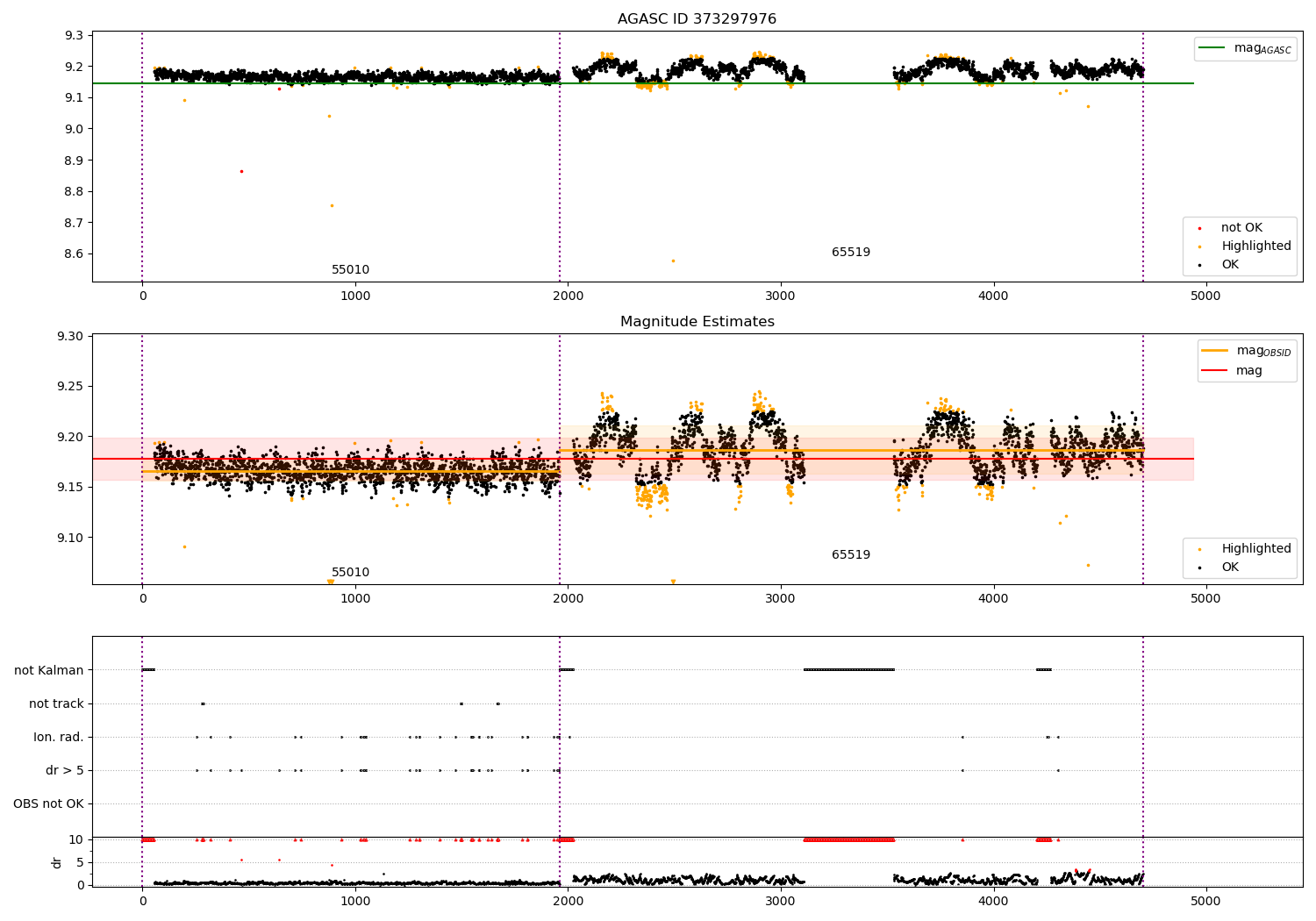Click the '9.30' y-axis tick in middle panel
Viewport: 1316px width, 921px height.
point(71,337)
